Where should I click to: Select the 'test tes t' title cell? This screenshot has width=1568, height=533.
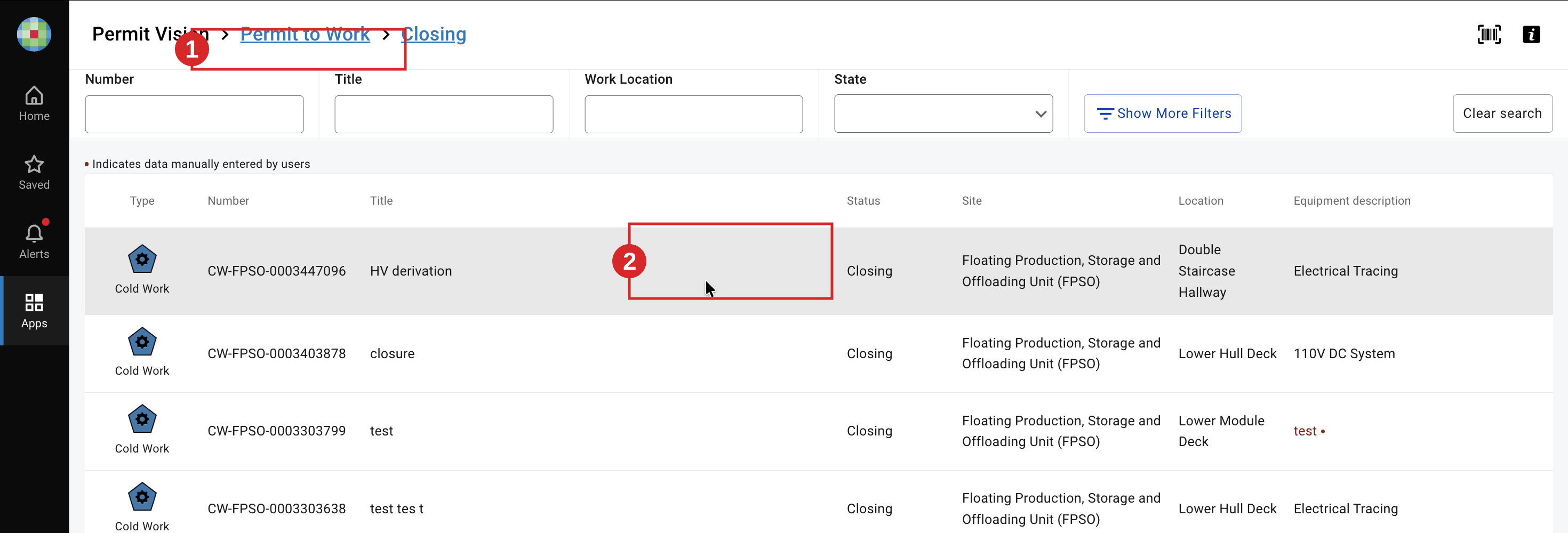396,509
